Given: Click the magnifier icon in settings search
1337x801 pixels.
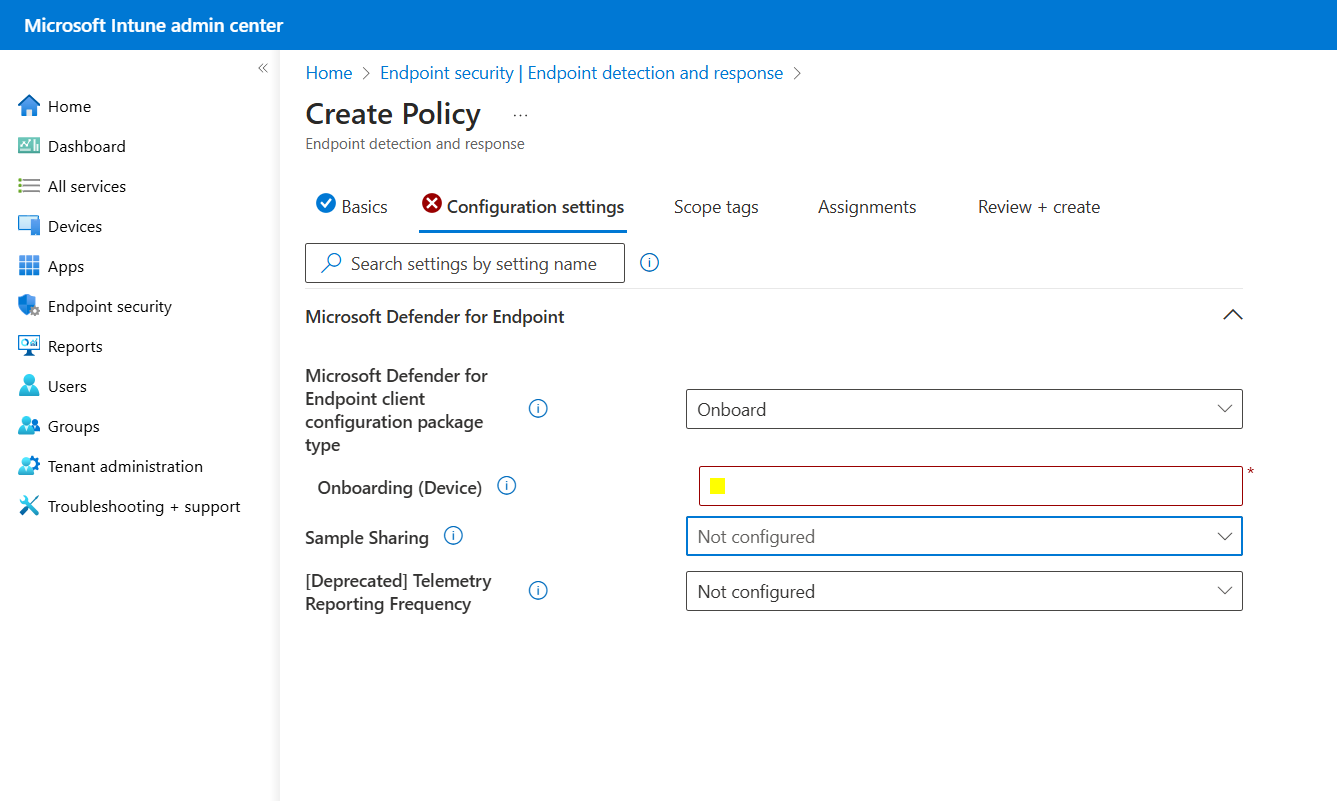Looking at the screenshot, I should click(x=331, y=263).
